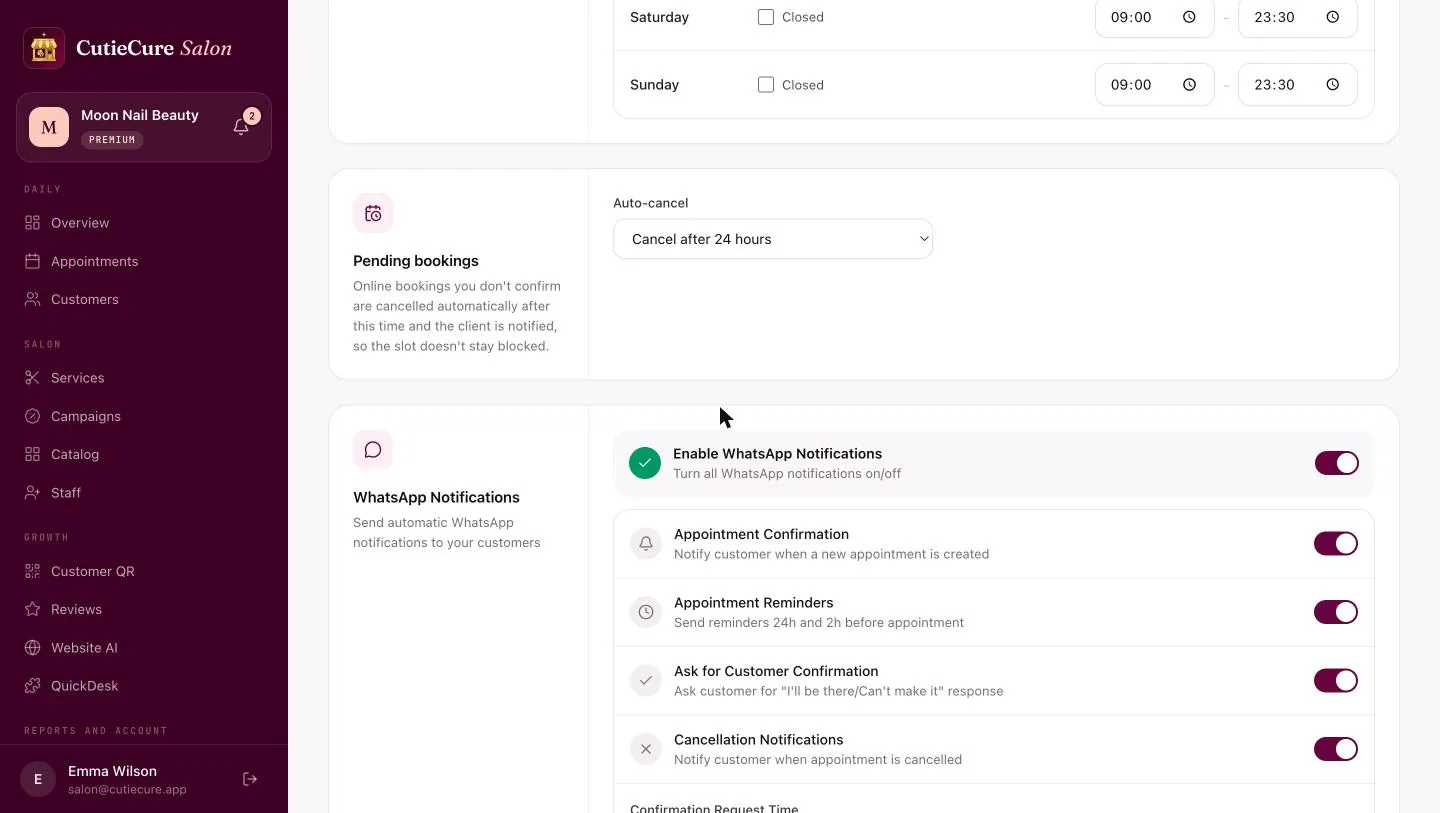
Task: Click Emma Wilson account name
Action: click(x=112, y=771)
